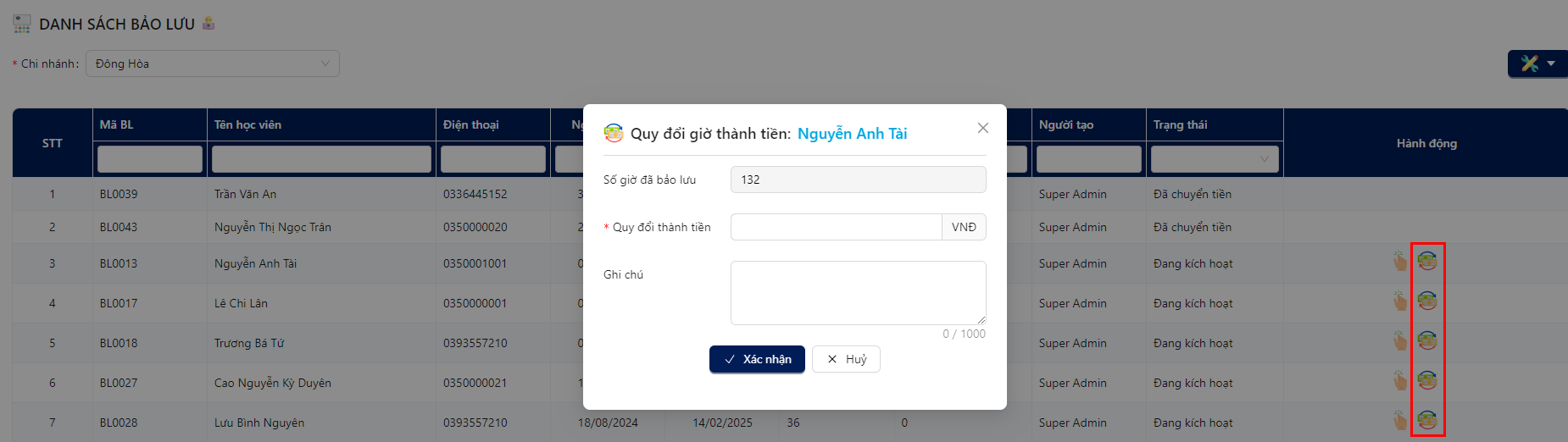Click money conversion icon for Nguyễn Anh Tài
The image size is (1568, 442).
point(1427,261)
